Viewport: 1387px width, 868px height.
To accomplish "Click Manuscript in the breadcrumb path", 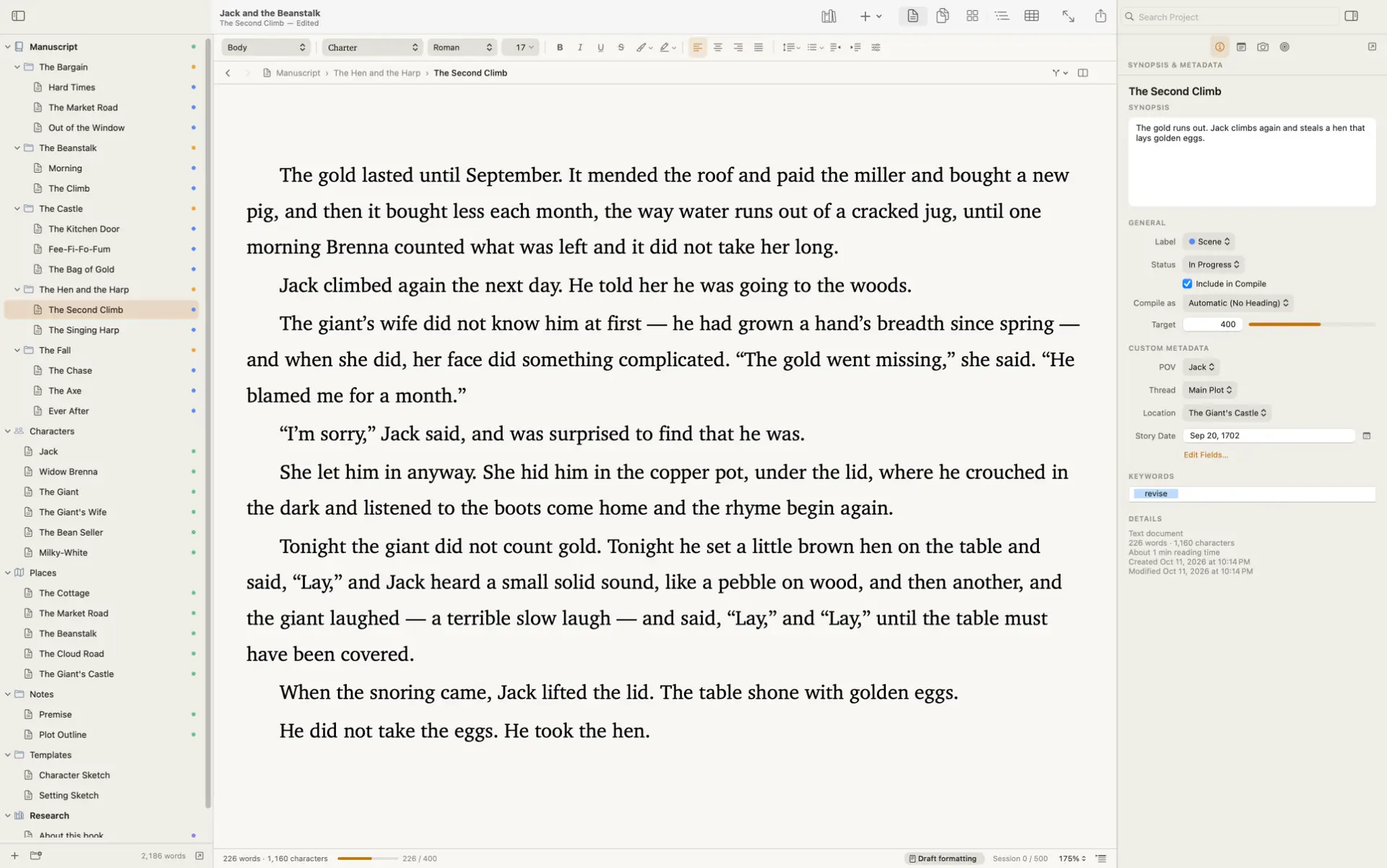I will (x=298, y=73).
